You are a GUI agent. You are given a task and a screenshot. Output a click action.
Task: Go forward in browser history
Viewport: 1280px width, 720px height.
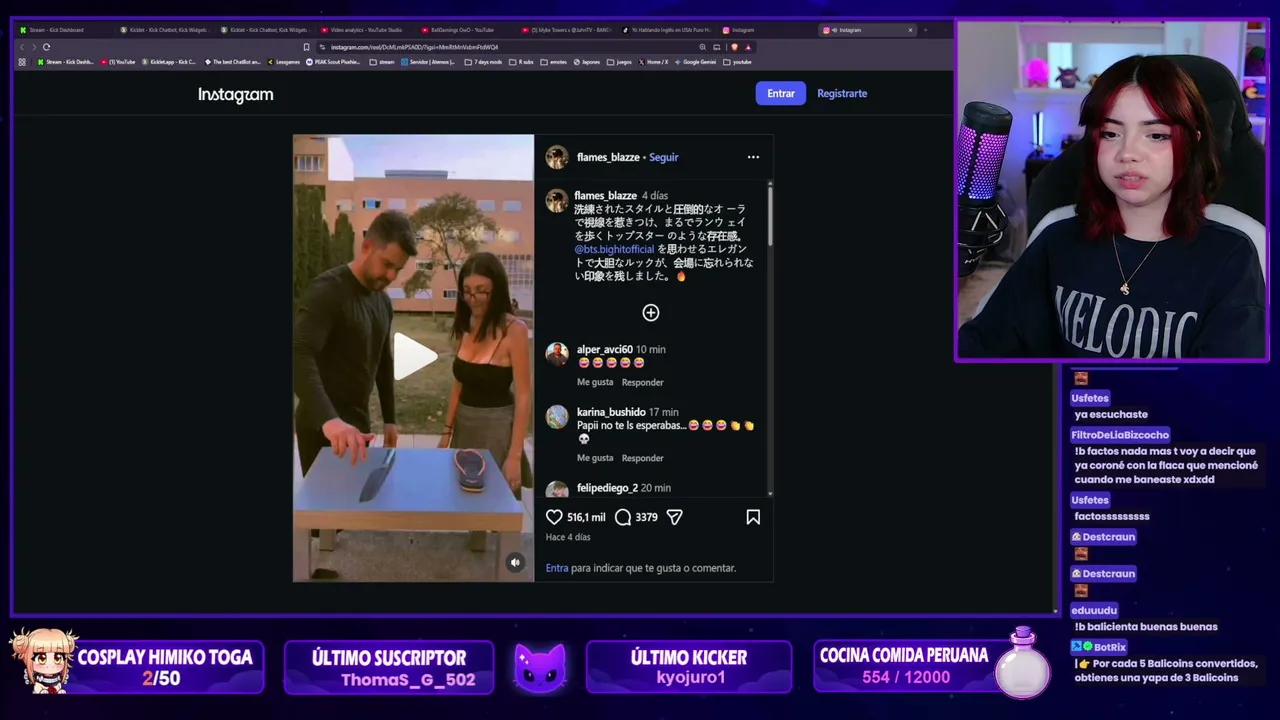34,47
